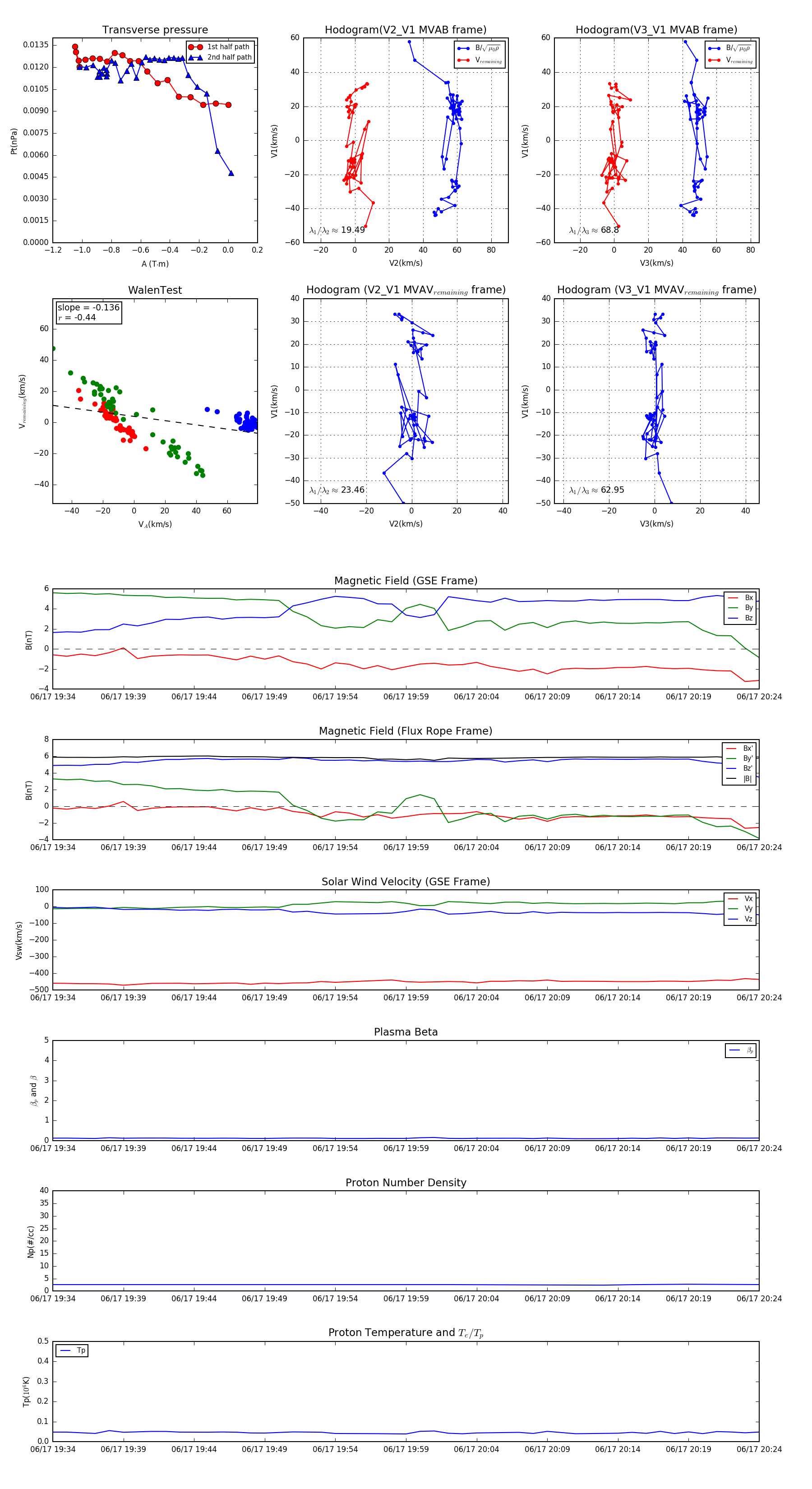Click the V3_V1 MVAV remaining frame hodogram title

click(656, 290)
